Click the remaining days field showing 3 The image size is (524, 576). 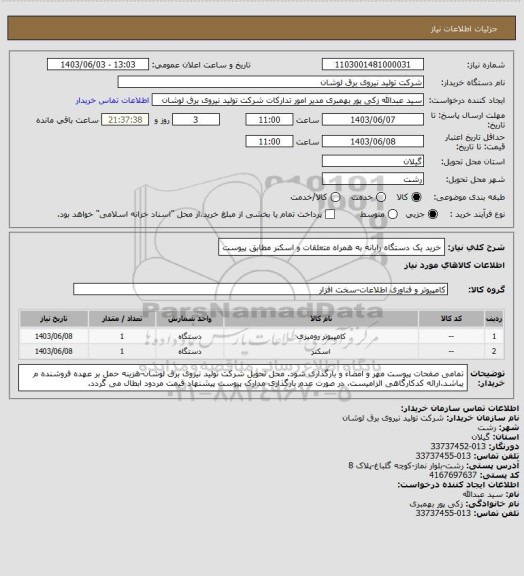(x=196, y=120)
